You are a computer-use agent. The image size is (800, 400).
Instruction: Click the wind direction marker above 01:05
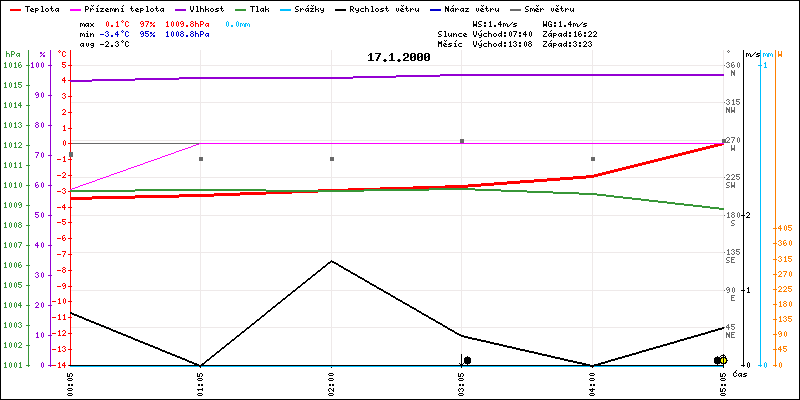(x=201, y=159)
